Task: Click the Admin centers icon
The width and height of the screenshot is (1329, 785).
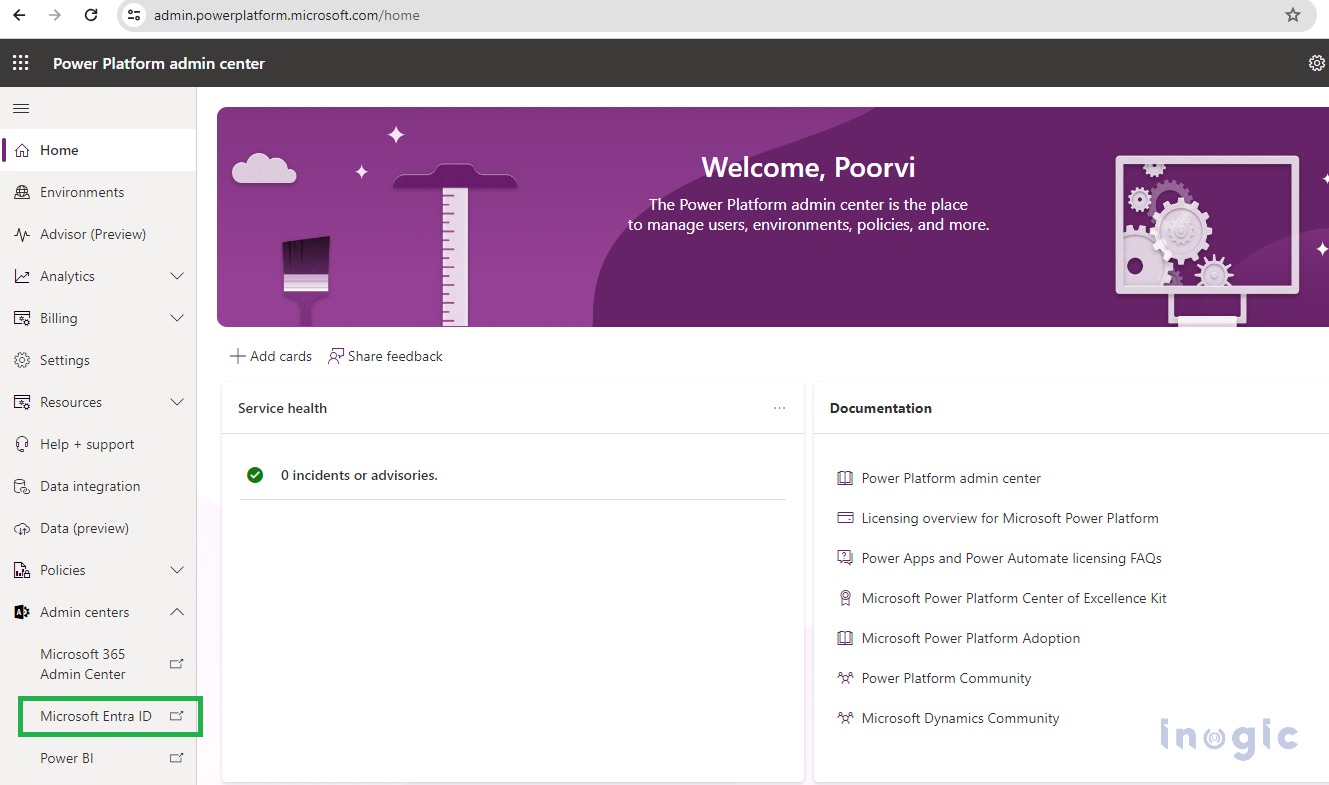Action: click(x=22, y=612)
